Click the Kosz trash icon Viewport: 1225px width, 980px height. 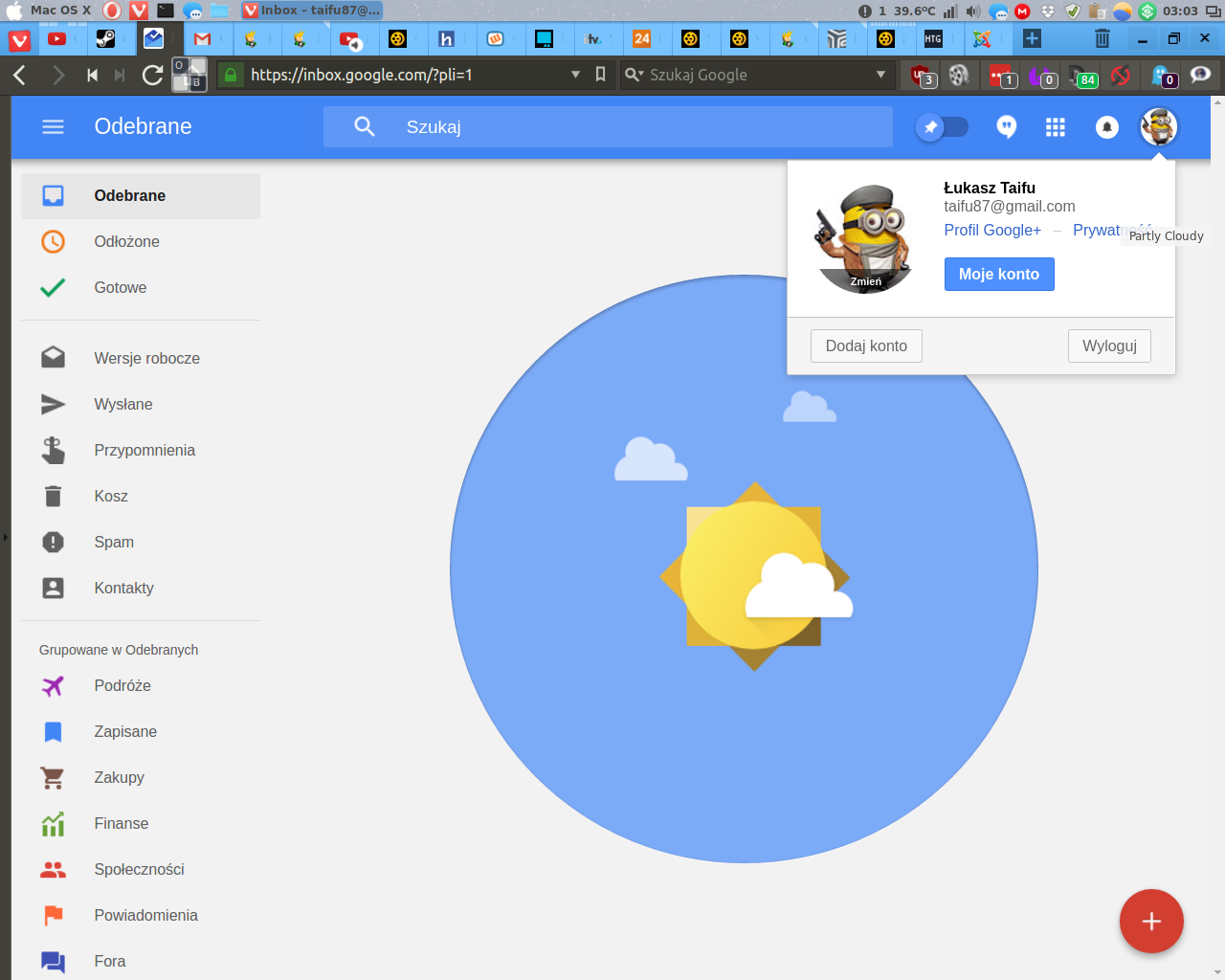tap(54, 496)
